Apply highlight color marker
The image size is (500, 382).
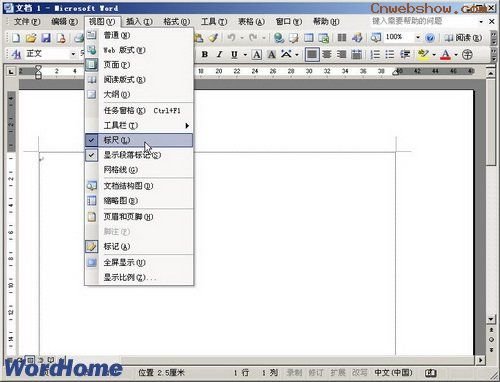click(x=423, y=54)
